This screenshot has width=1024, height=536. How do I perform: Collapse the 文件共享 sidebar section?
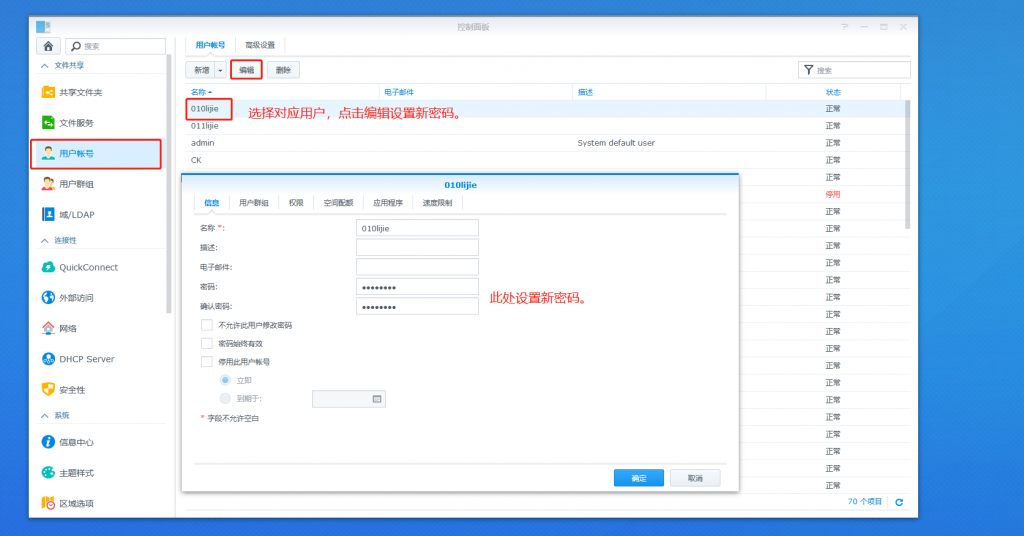(44, 65)
